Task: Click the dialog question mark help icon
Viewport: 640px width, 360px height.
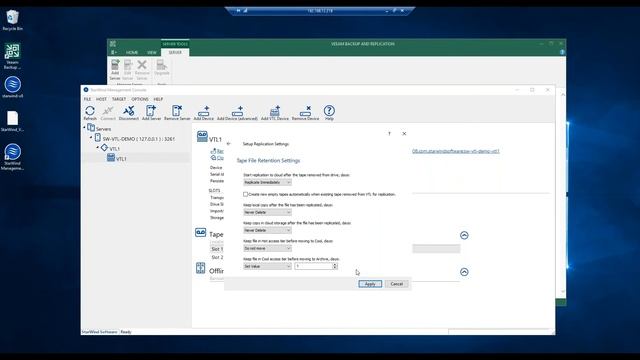Action: click(389, 133)
